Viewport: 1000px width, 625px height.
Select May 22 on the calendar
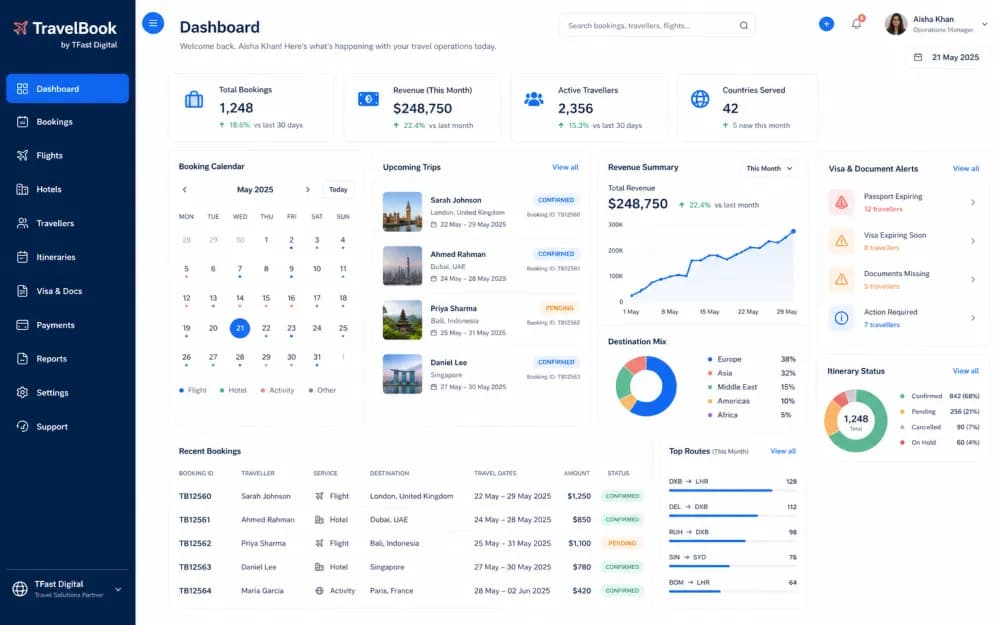(266, 328)
